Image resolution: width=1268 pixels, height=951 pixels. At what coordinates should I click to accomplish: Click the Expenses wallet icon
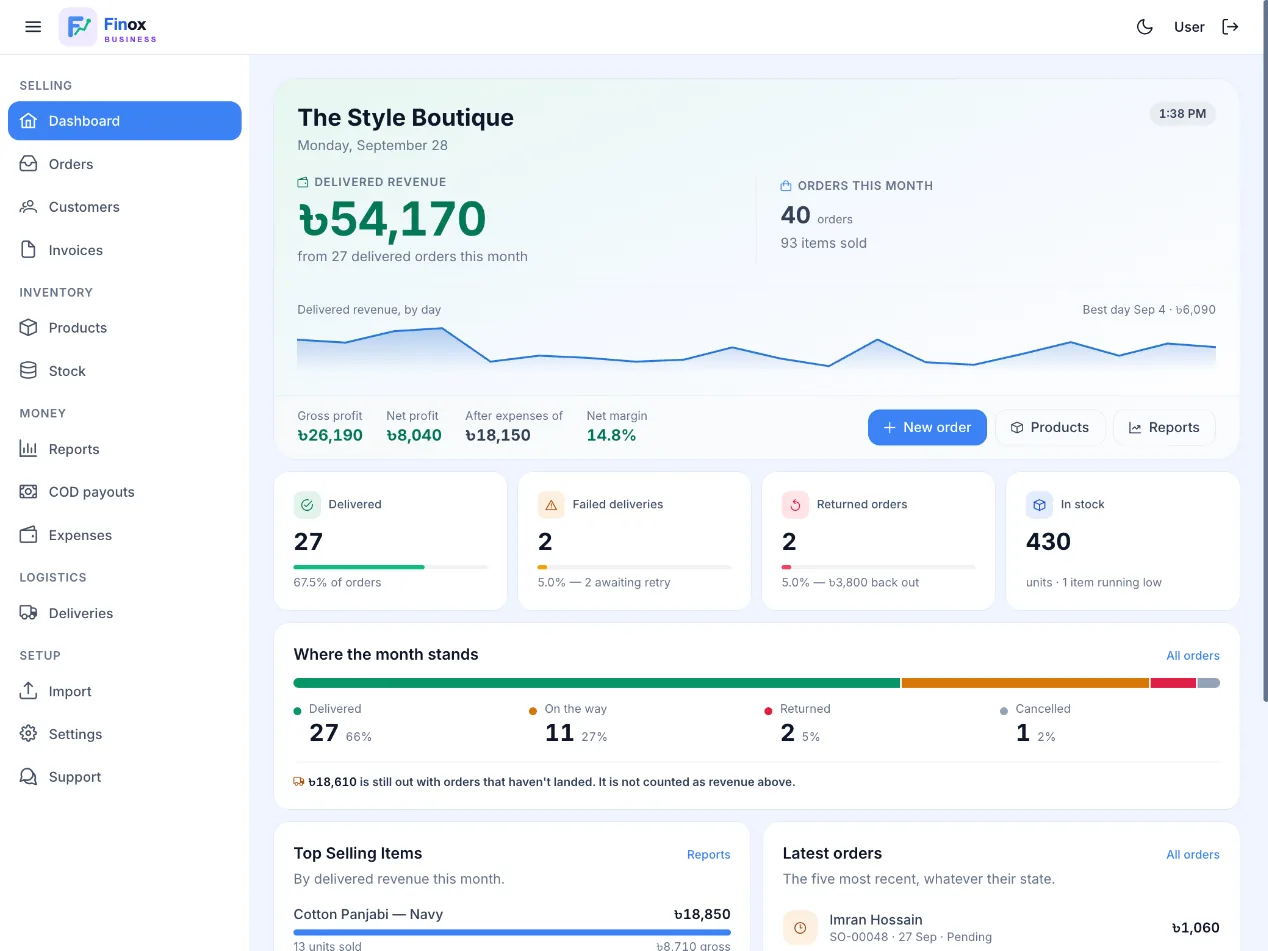click(29, 535)
